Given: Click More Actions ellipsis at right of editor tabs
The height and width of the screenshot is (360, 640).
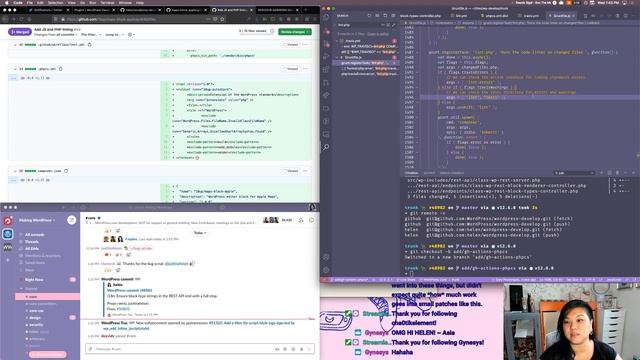Looking at the screenshot, I should 633,16.
